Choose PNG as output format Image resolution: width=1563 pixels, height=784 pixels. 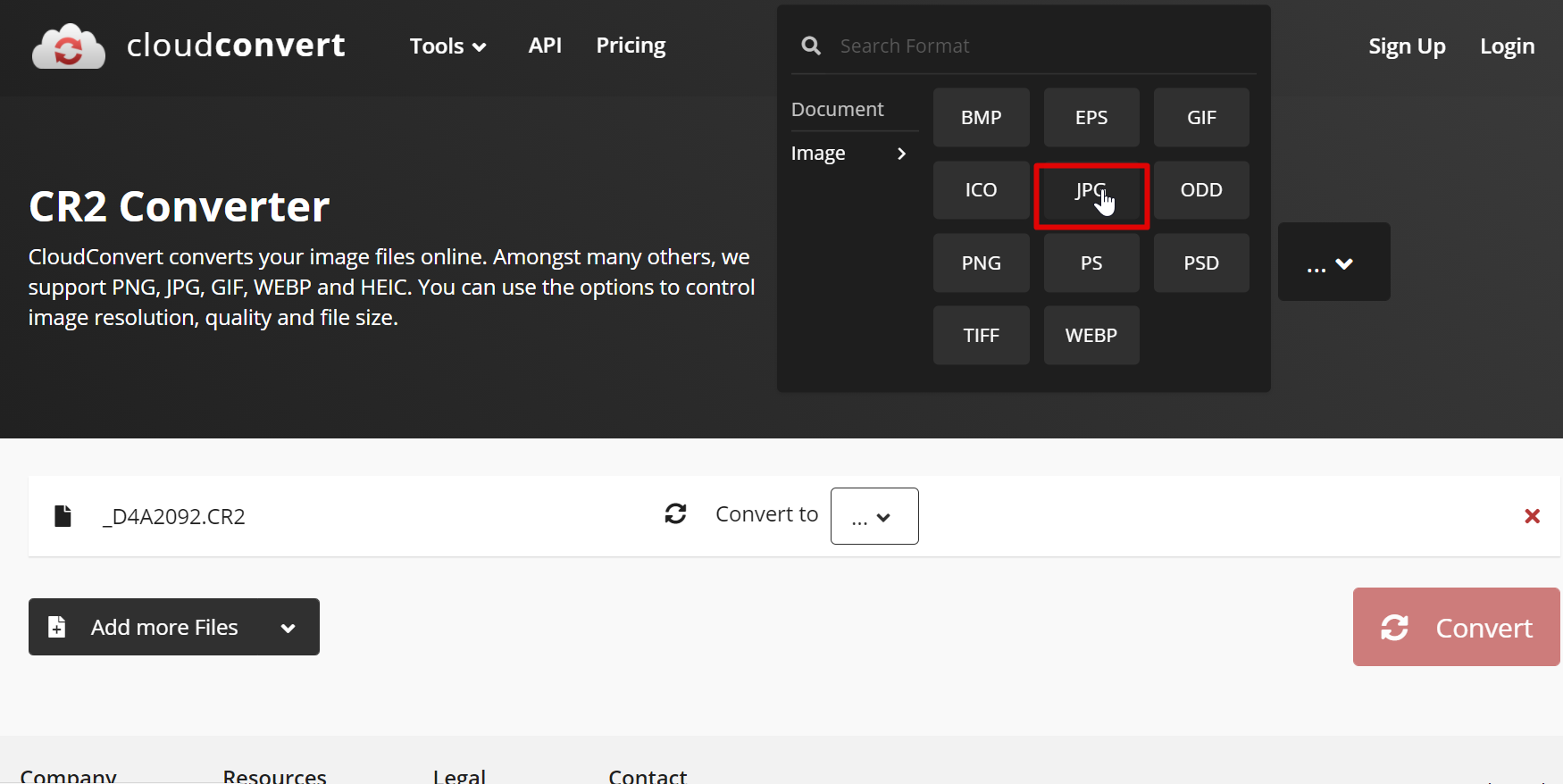tap(981, 263)
